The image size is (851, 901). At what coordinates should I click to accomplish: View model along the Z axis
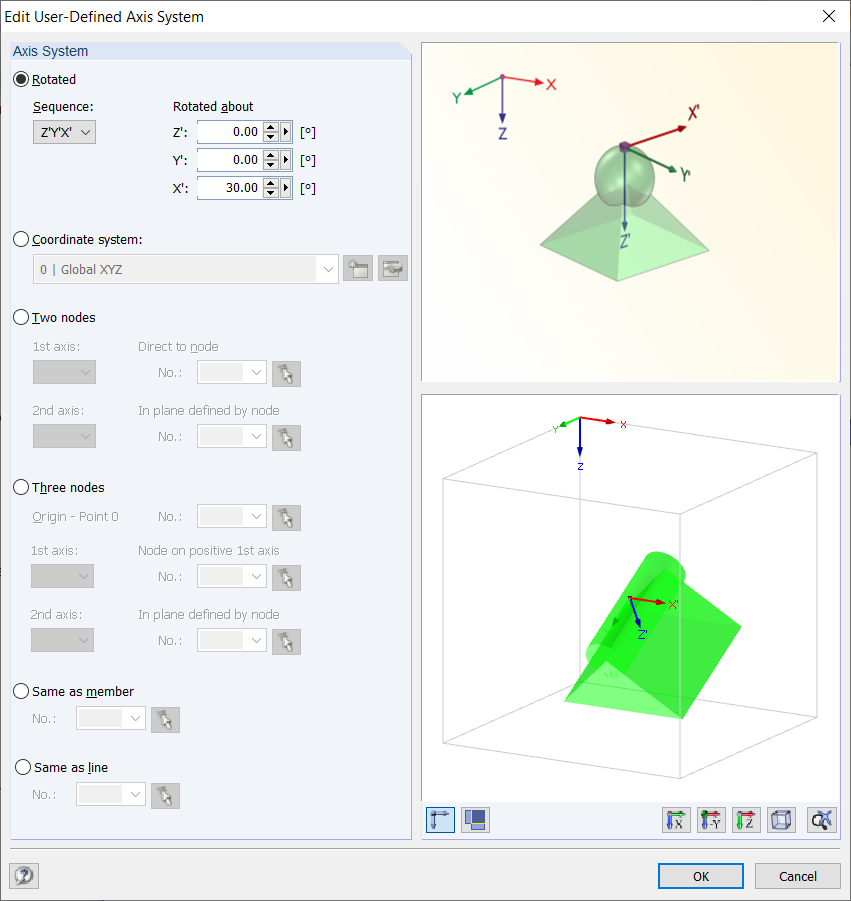click(746, 820)
